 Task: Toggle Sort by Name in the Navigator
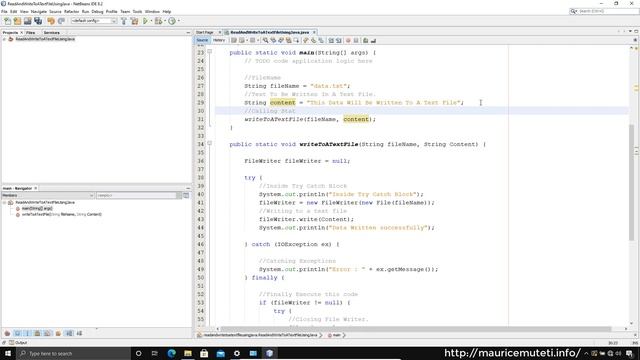pyautogui.click(x=69, y=333)
